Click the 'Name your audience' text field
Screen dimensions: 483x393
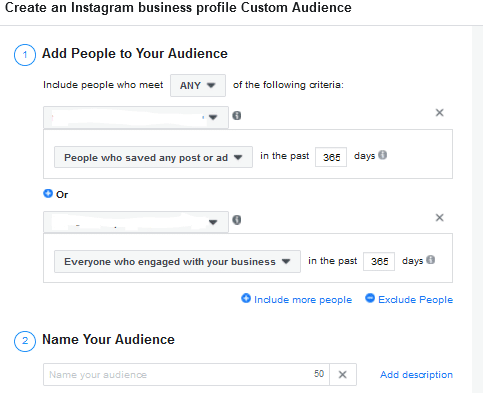(186, 375)
